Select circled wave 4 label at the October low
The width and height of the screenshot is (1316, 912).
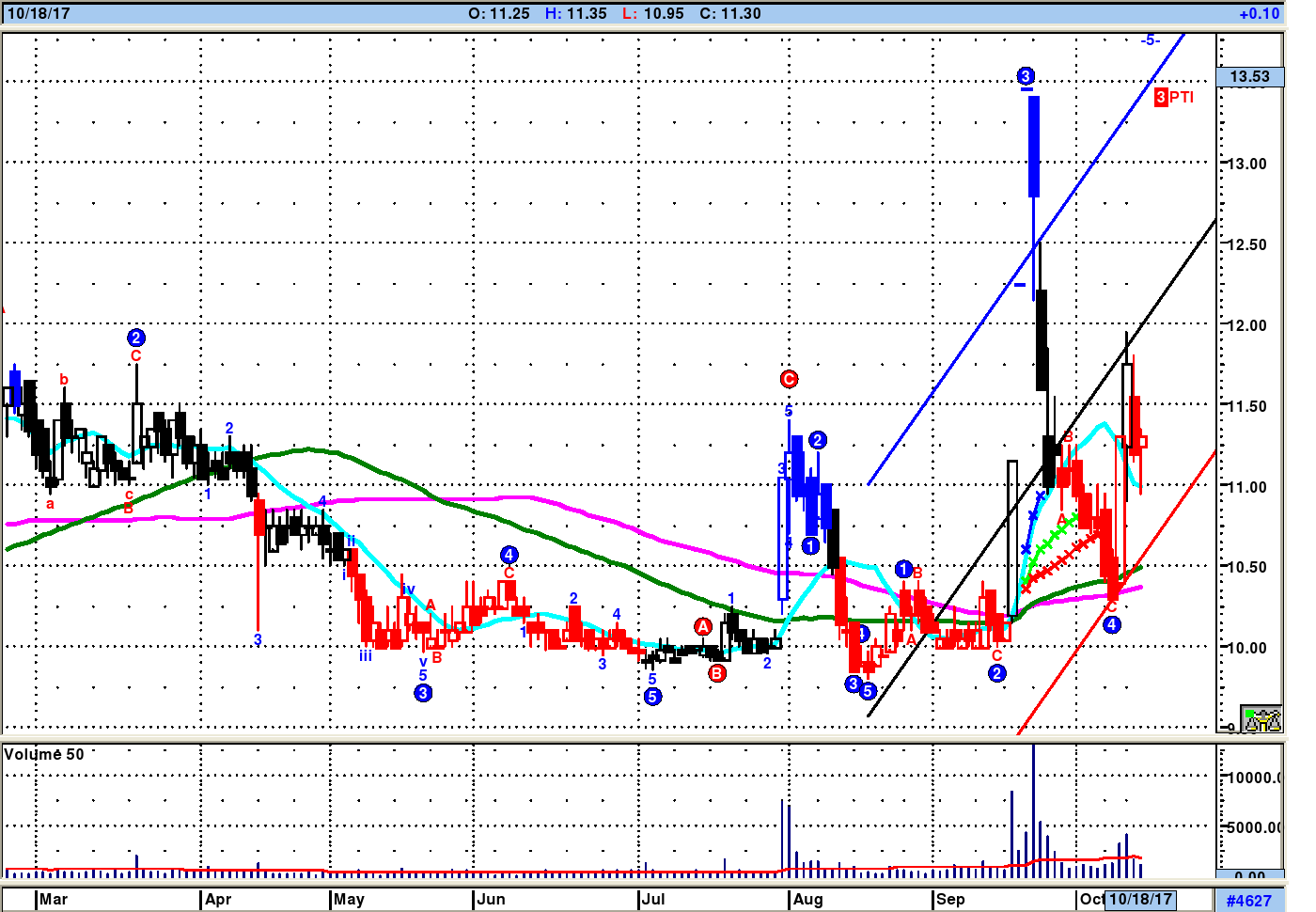tap(1112, 624)
